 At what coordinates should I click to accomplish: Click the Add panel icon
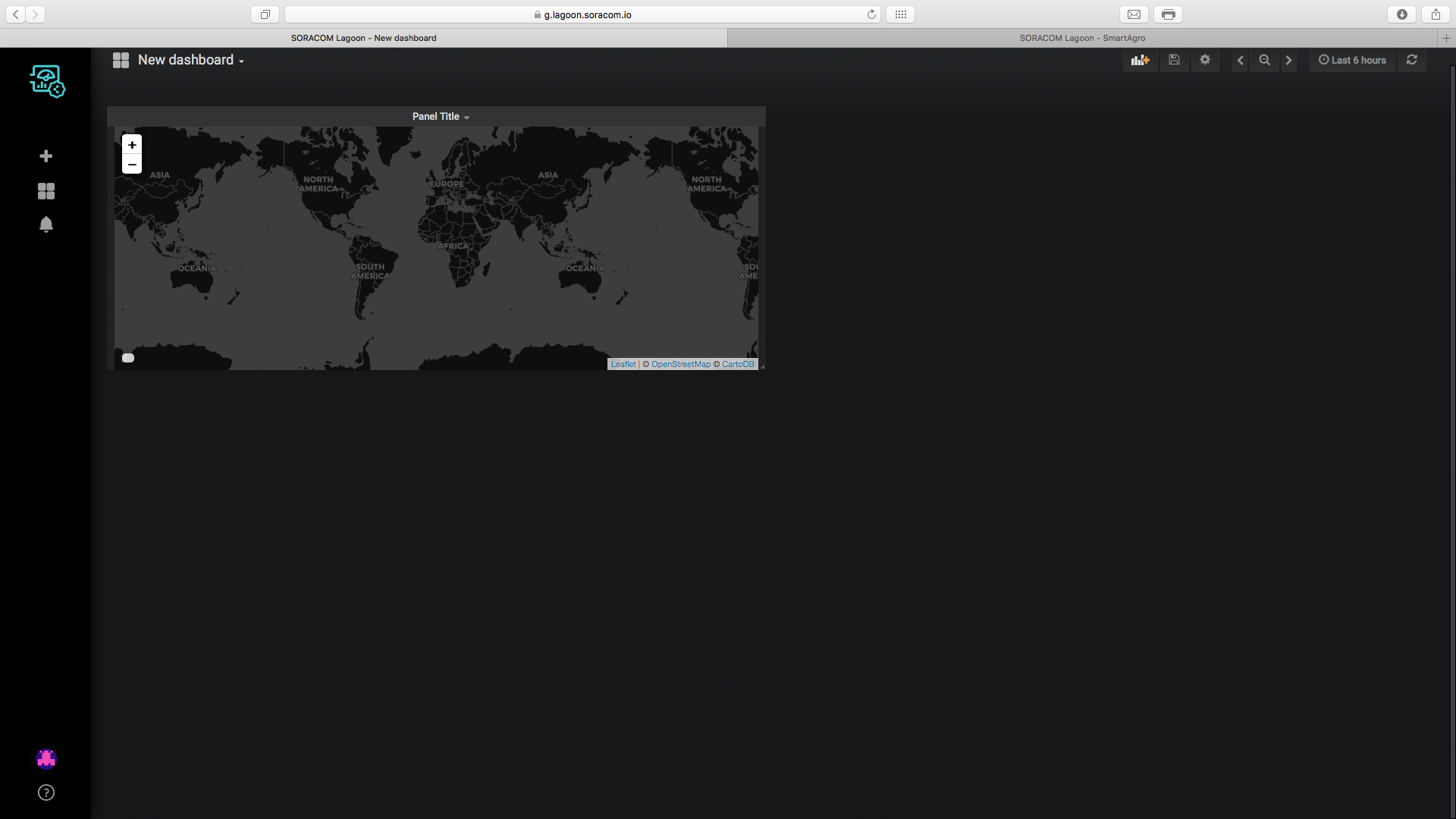click(1140, 60)
